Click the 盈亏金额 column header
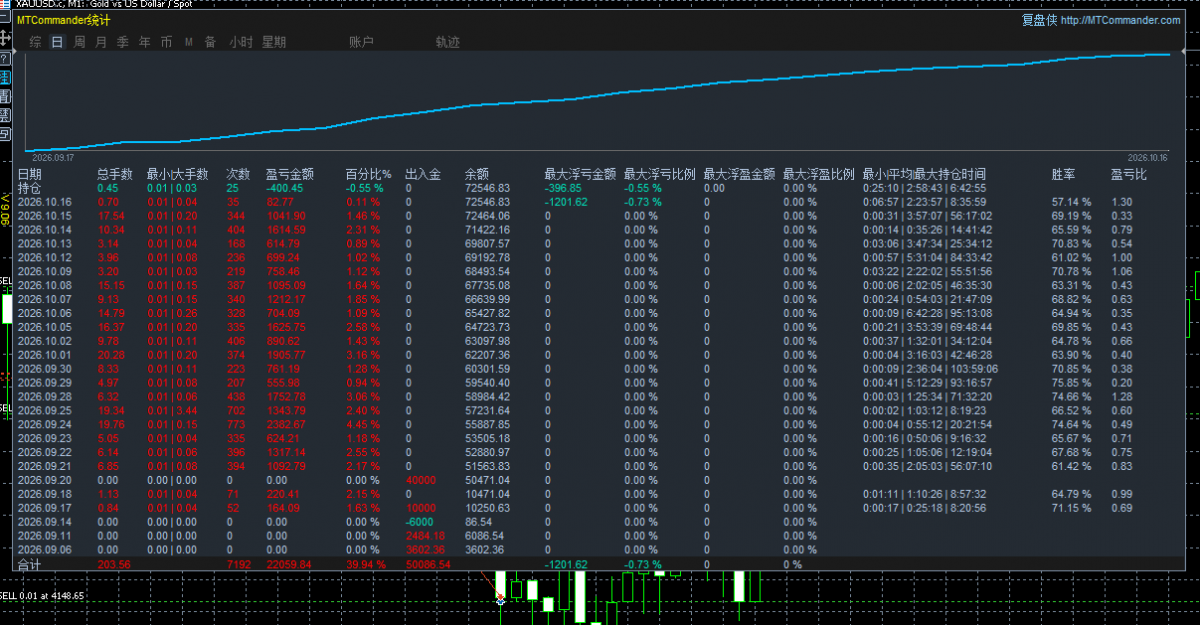1200x625 pixels. coord(290,174)
